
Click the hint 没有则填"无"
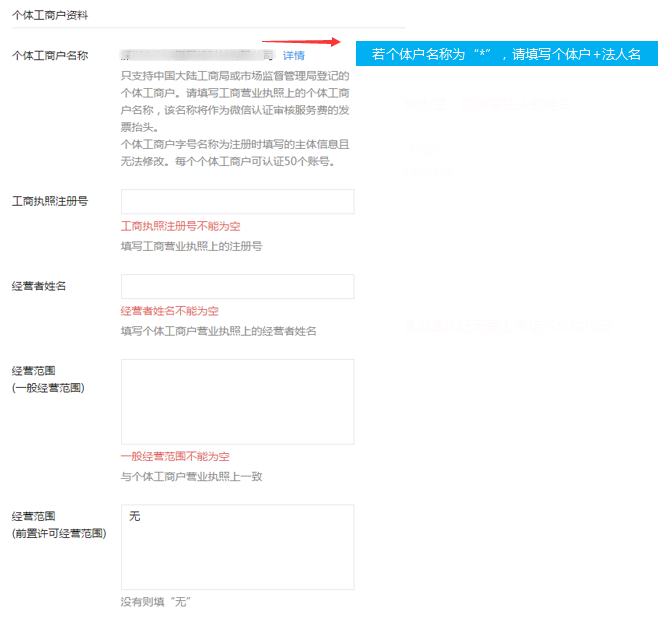click(155, 602)
